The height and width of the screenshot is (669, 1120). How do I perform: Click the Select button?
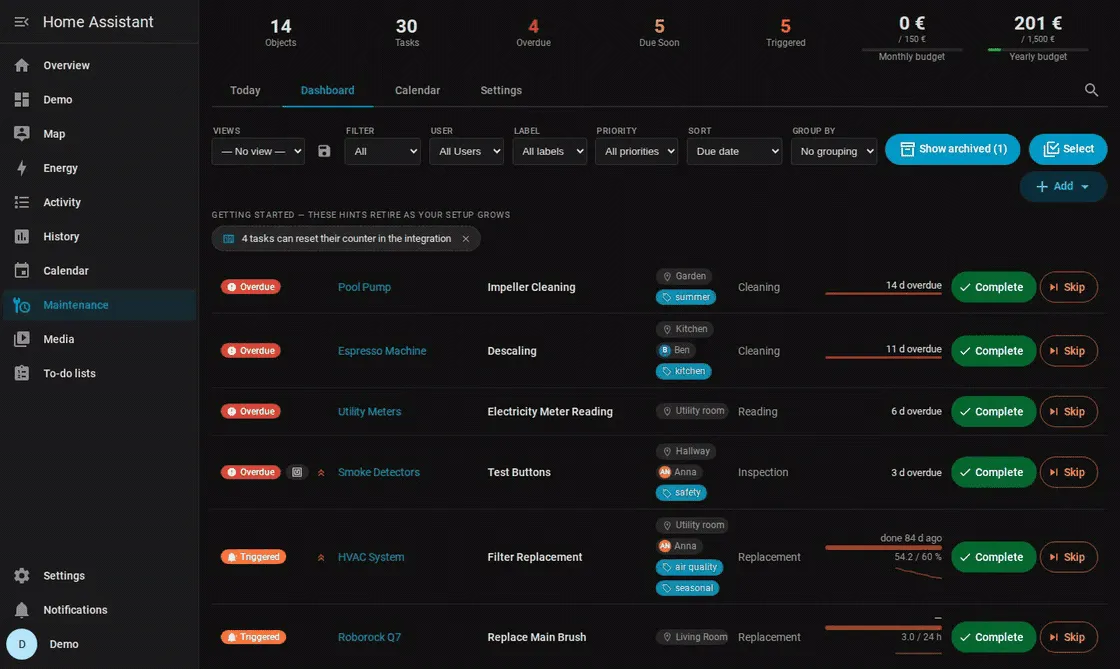point(1068,149)
